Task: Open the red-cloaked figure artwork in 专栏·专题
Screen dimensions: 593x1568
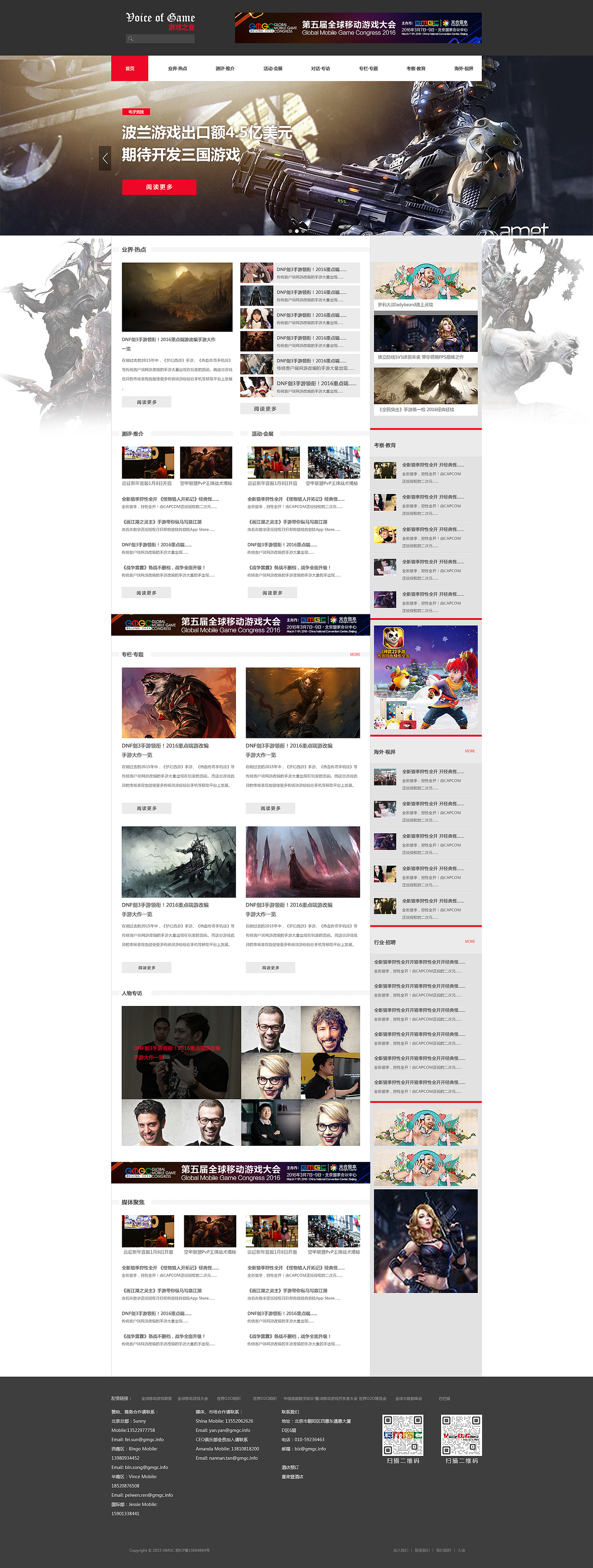Action: tap(303, 862)
